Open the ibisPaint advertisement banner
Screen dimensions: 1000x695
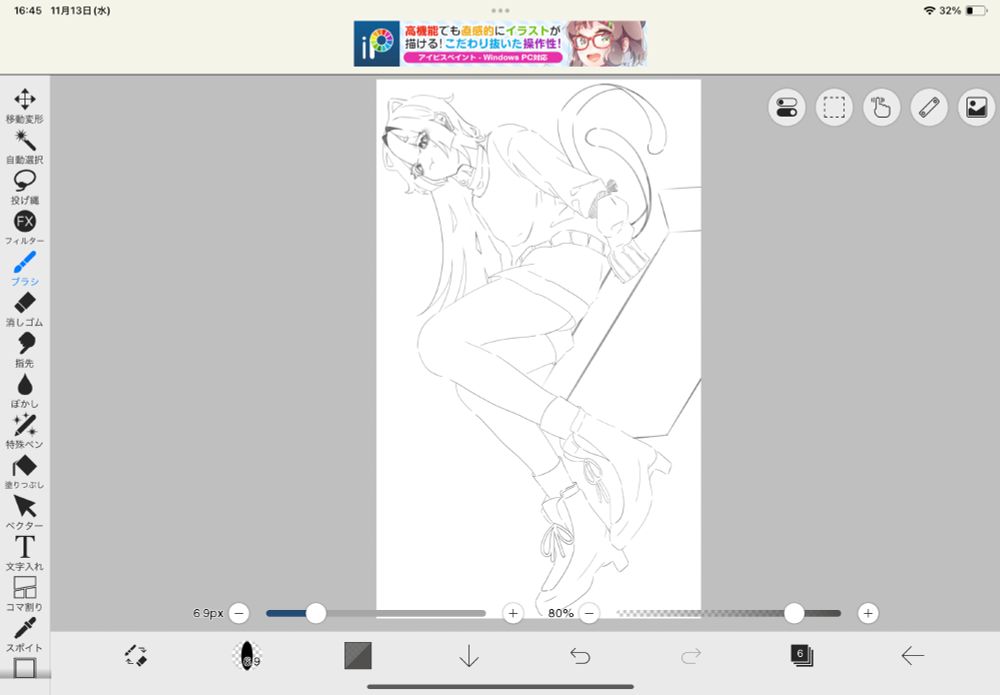(500, 43)
